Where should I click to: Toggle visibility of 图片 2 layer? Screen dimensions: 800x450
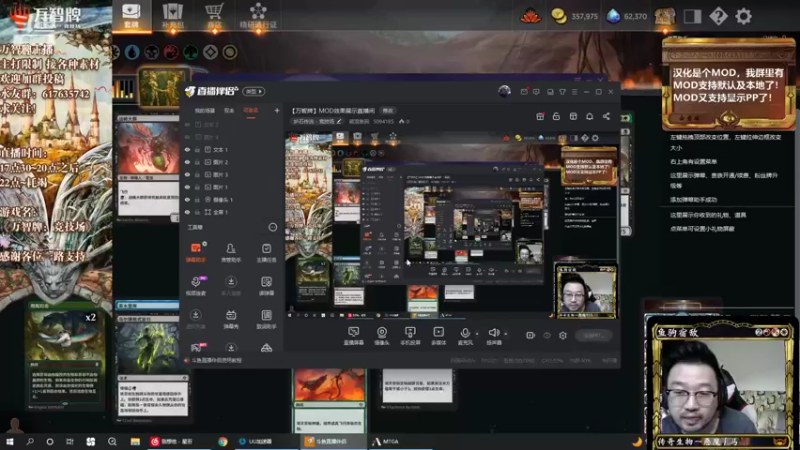187,162
